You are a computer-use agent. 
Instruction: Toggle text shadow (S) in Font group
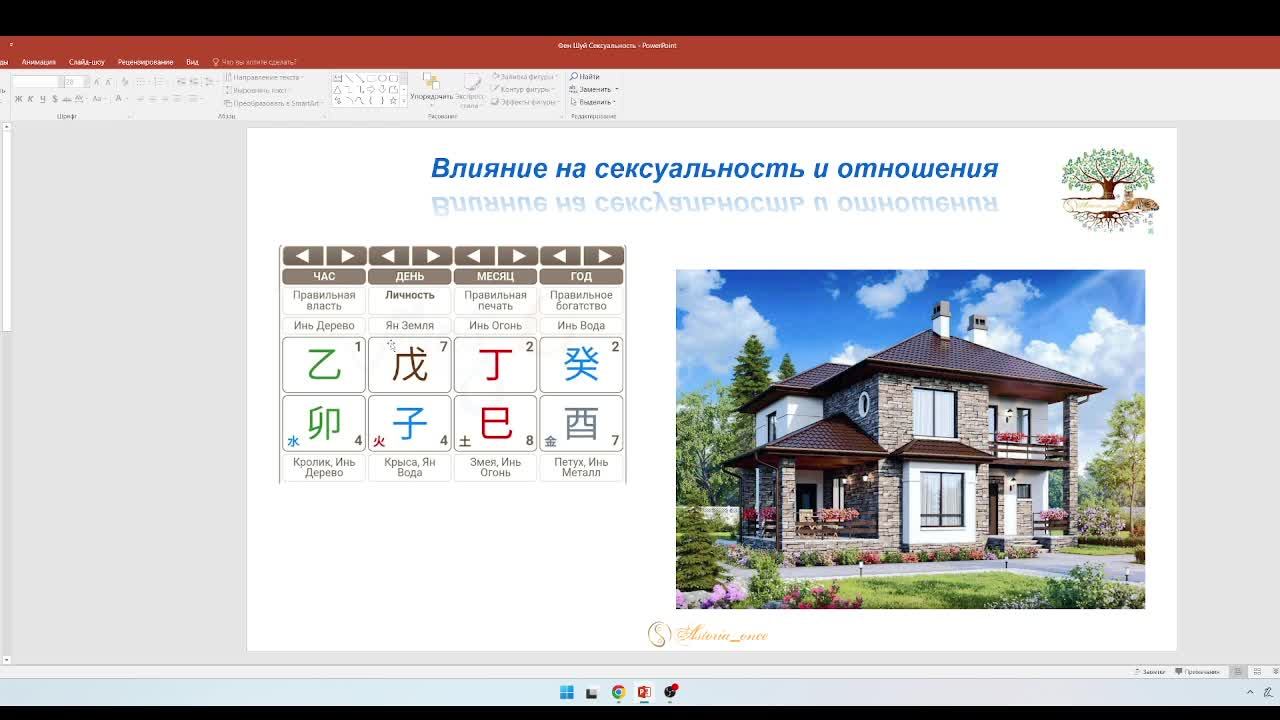pyautogui.click(x=53, y=99)
